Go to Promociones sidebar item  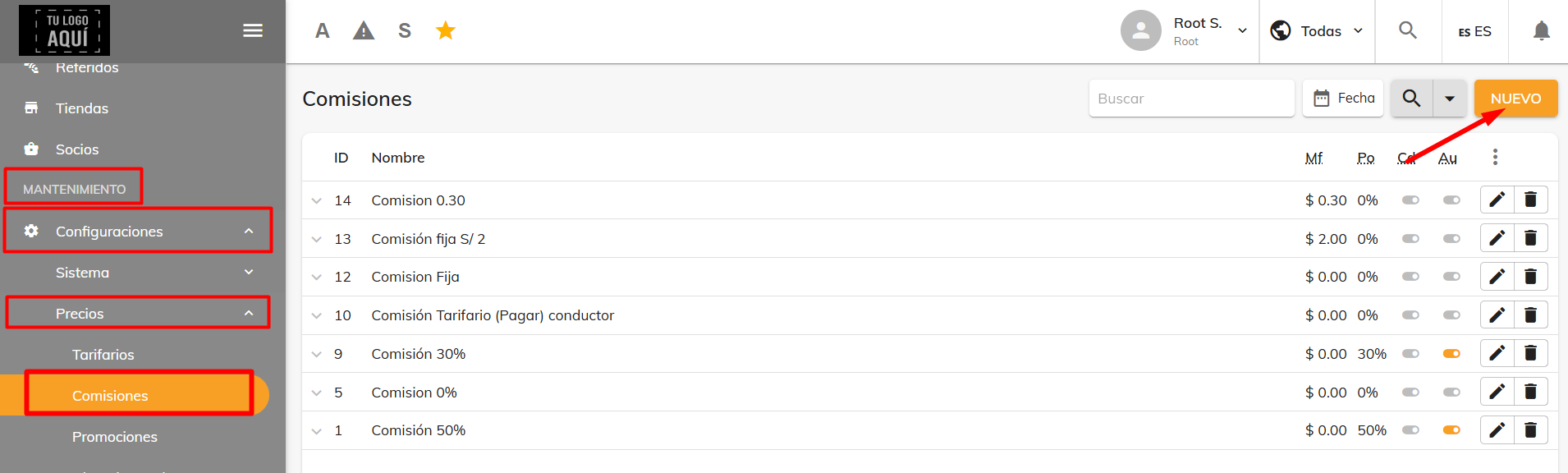[x=115, y=437]
